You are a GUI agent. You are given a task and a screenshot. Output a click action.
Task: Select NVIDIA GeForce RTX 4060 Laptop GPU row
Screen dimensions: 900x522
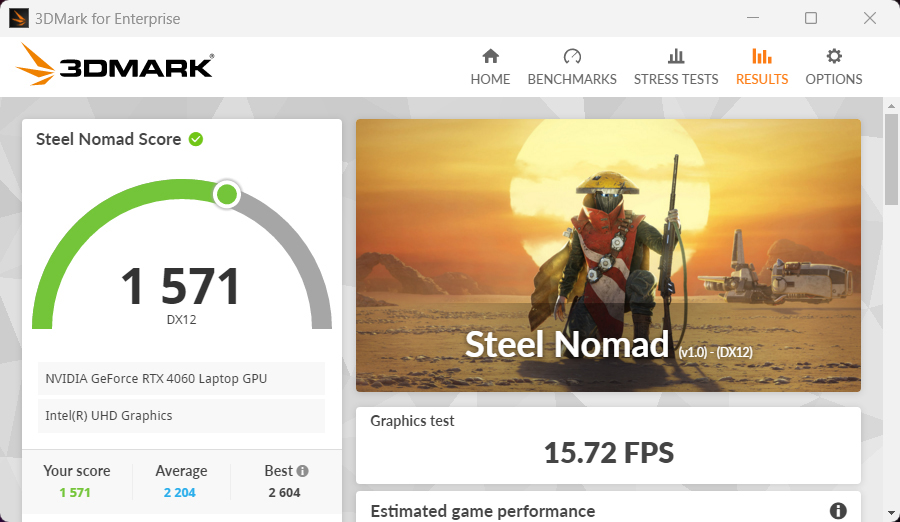[181, 378]
